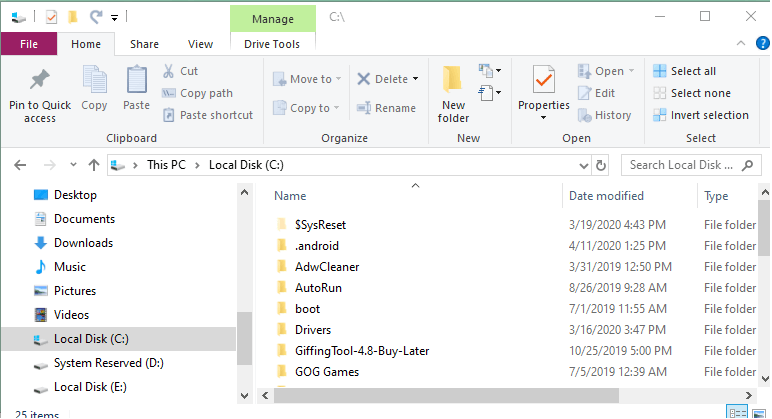Click Local Disk (C:) breadcrumb
Screen dimensions: 772x419
(246, 165)
